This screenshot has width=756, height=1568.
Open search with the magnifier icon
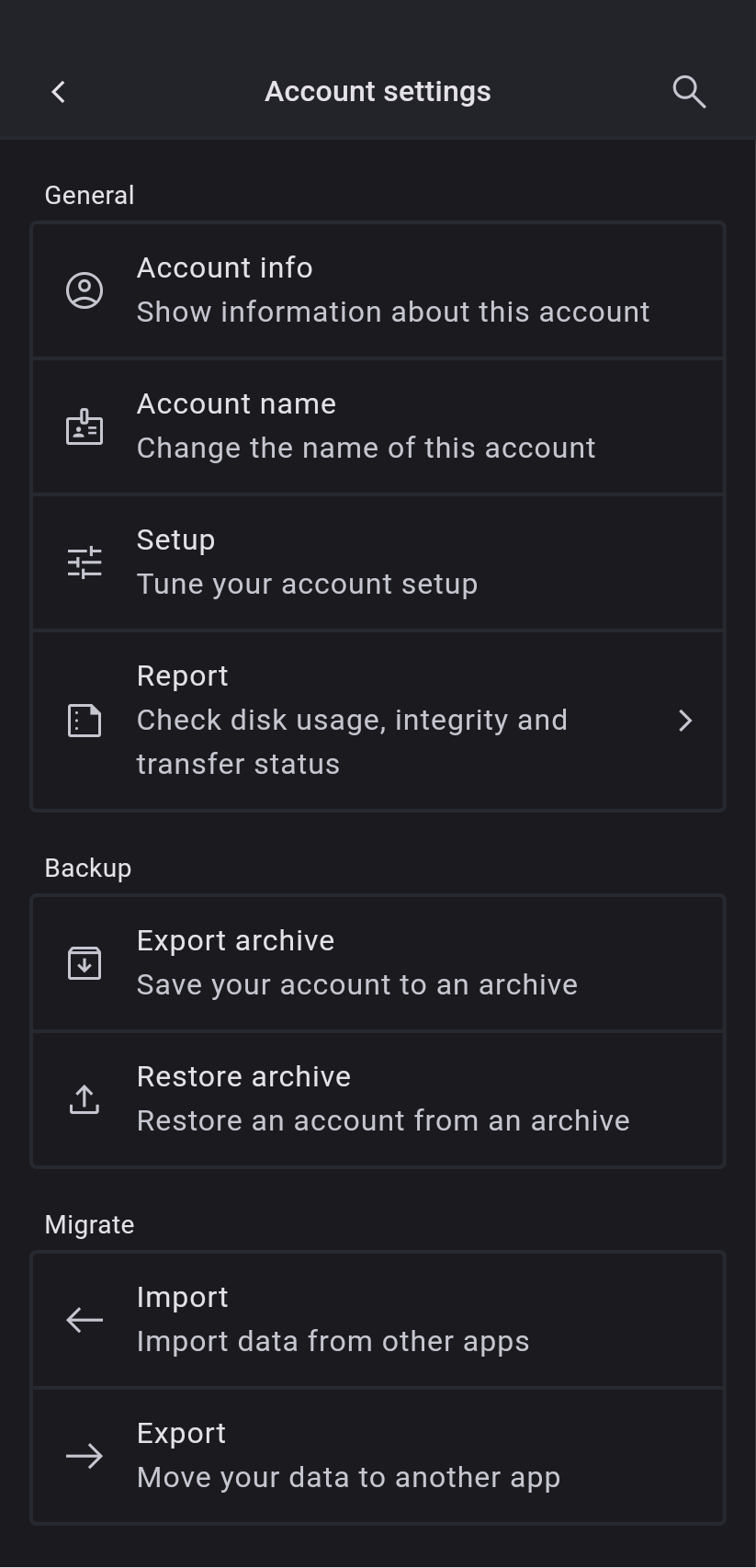click(x=689, y=92)
